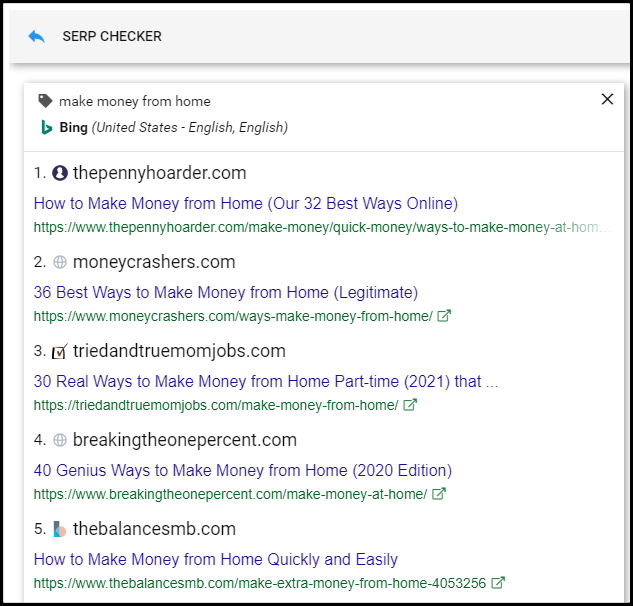Viewport: 633px width, 606px height.
Task: Open 'How to Make Money from Home (Our 32 Best Ways Online)'
Action: pyautogui.click(x=245, y=203)
